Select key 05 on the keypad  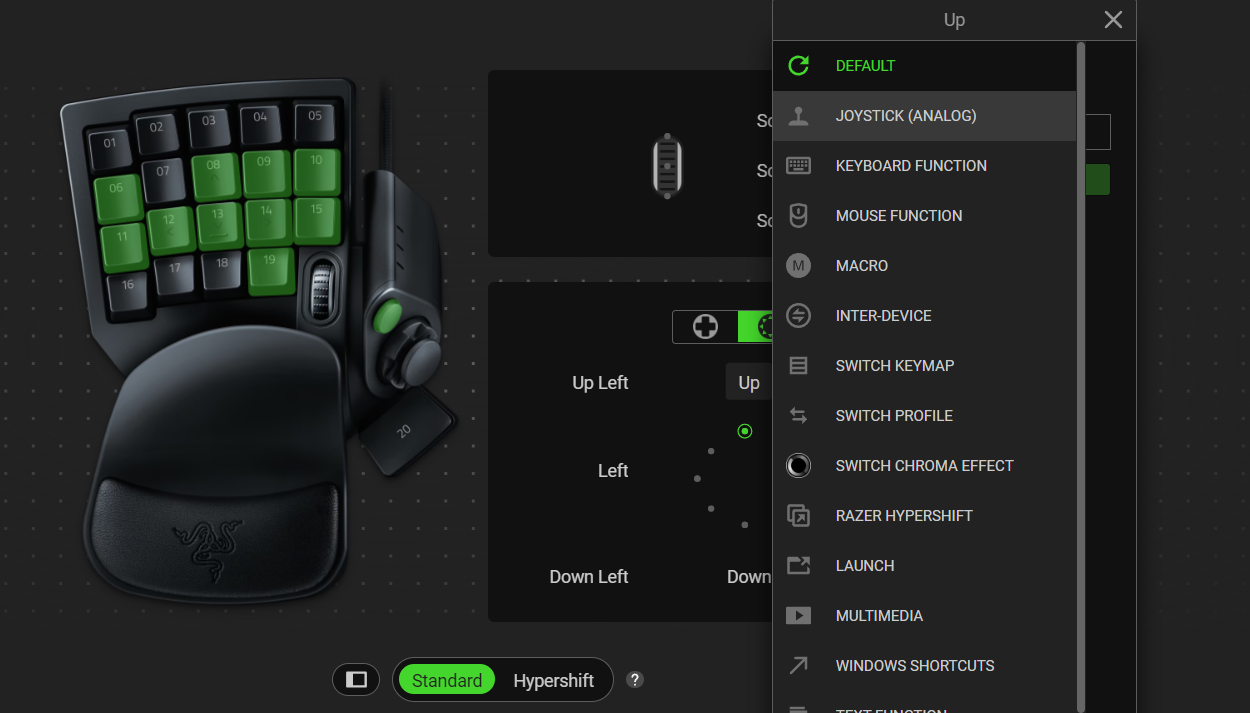pos(316,123)
